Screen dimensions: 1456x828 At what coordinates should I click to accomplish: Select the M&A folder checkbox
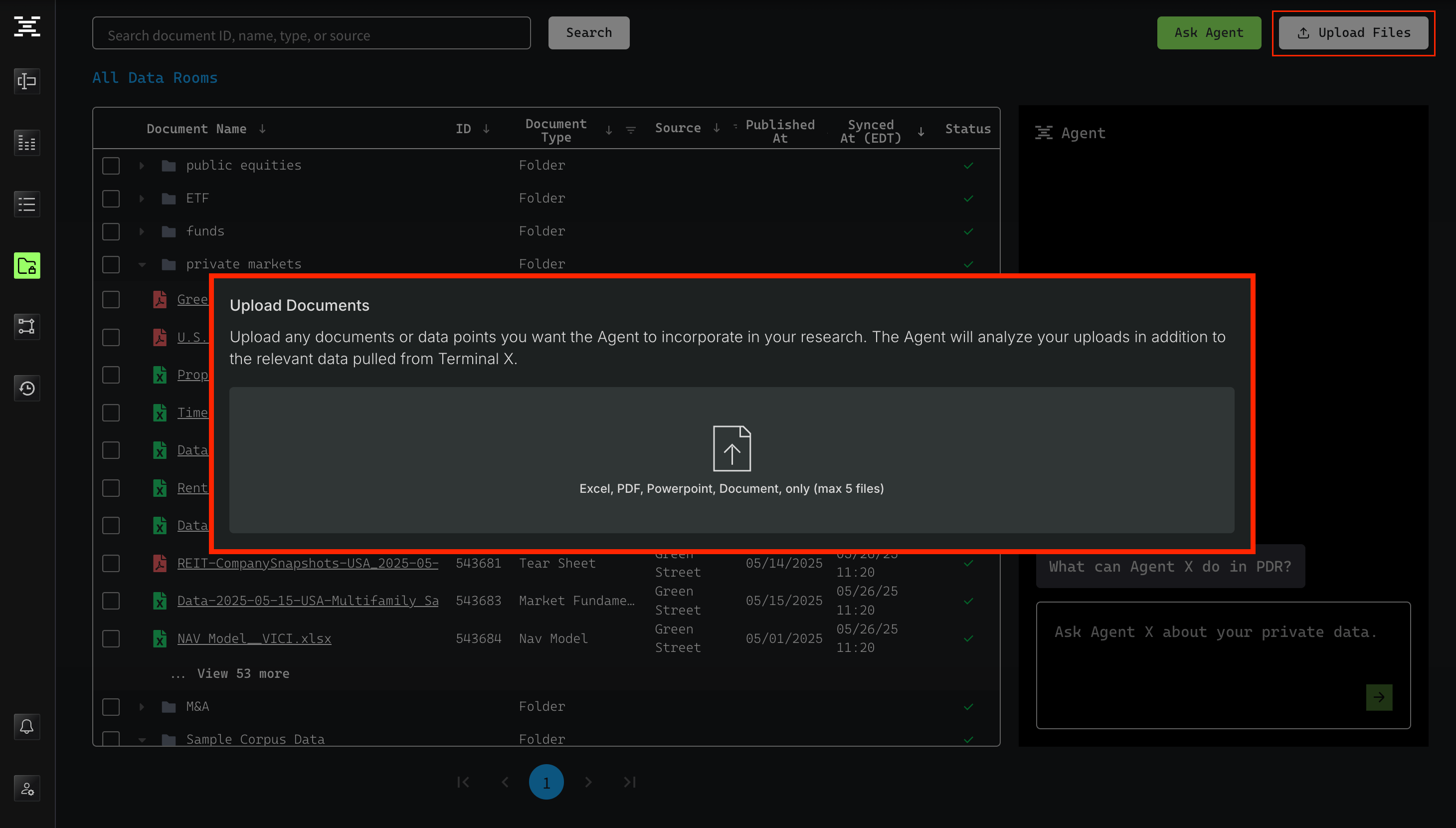111,706
